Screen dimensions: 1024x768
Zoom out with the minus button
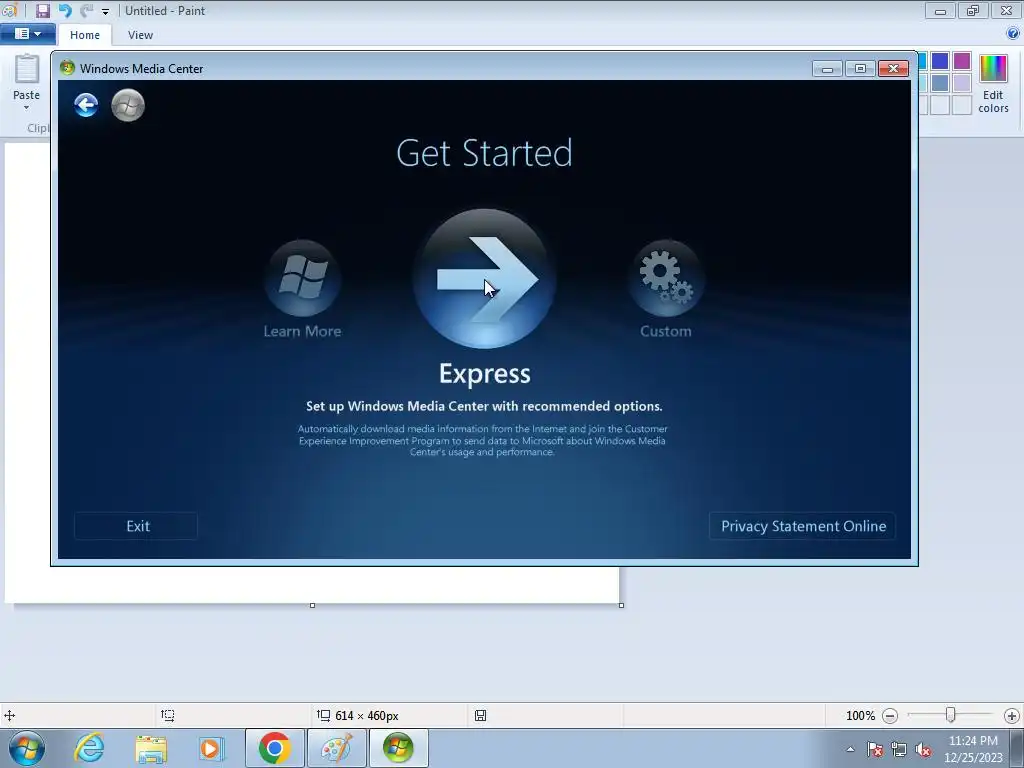click(x=889, y=716)
